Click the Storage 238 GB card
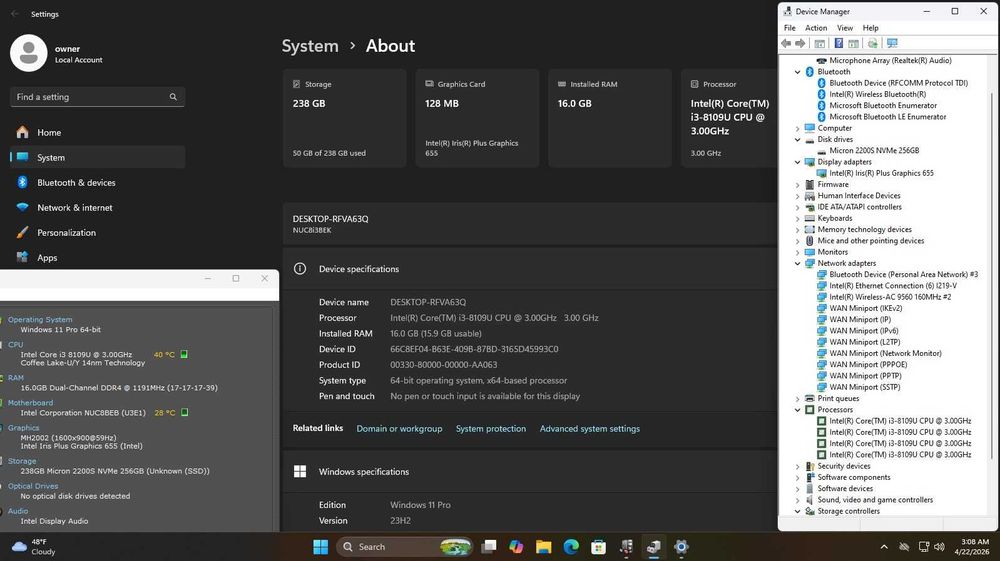This screenshot has width=1000, height=561. tap(344, 118)
